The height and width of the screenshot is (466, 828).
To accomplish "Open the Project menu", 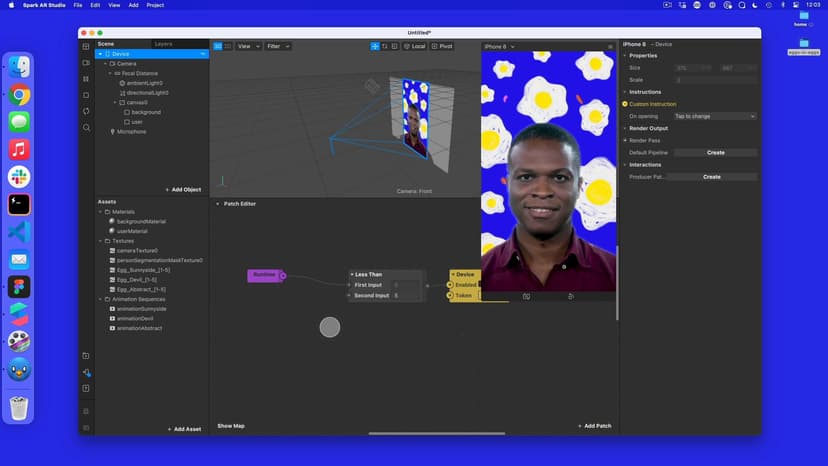I will [155, 5].
